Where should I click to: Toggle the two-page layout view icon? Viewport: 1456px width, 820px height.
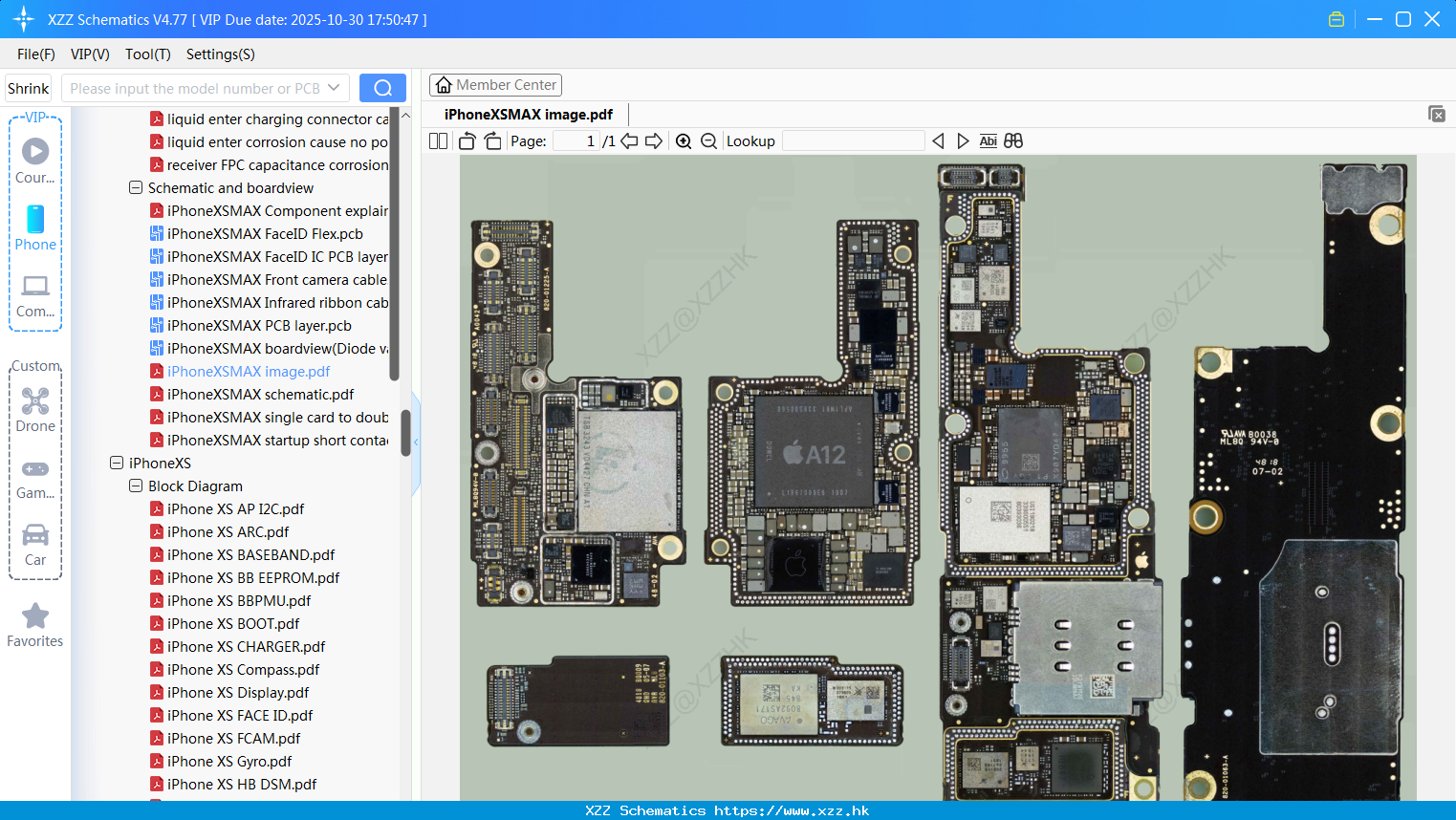point(438,140)
